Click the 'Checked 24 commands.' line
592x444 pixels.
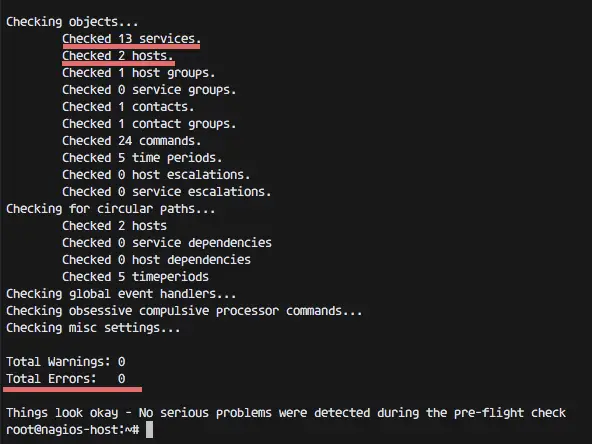coord(131,141)
